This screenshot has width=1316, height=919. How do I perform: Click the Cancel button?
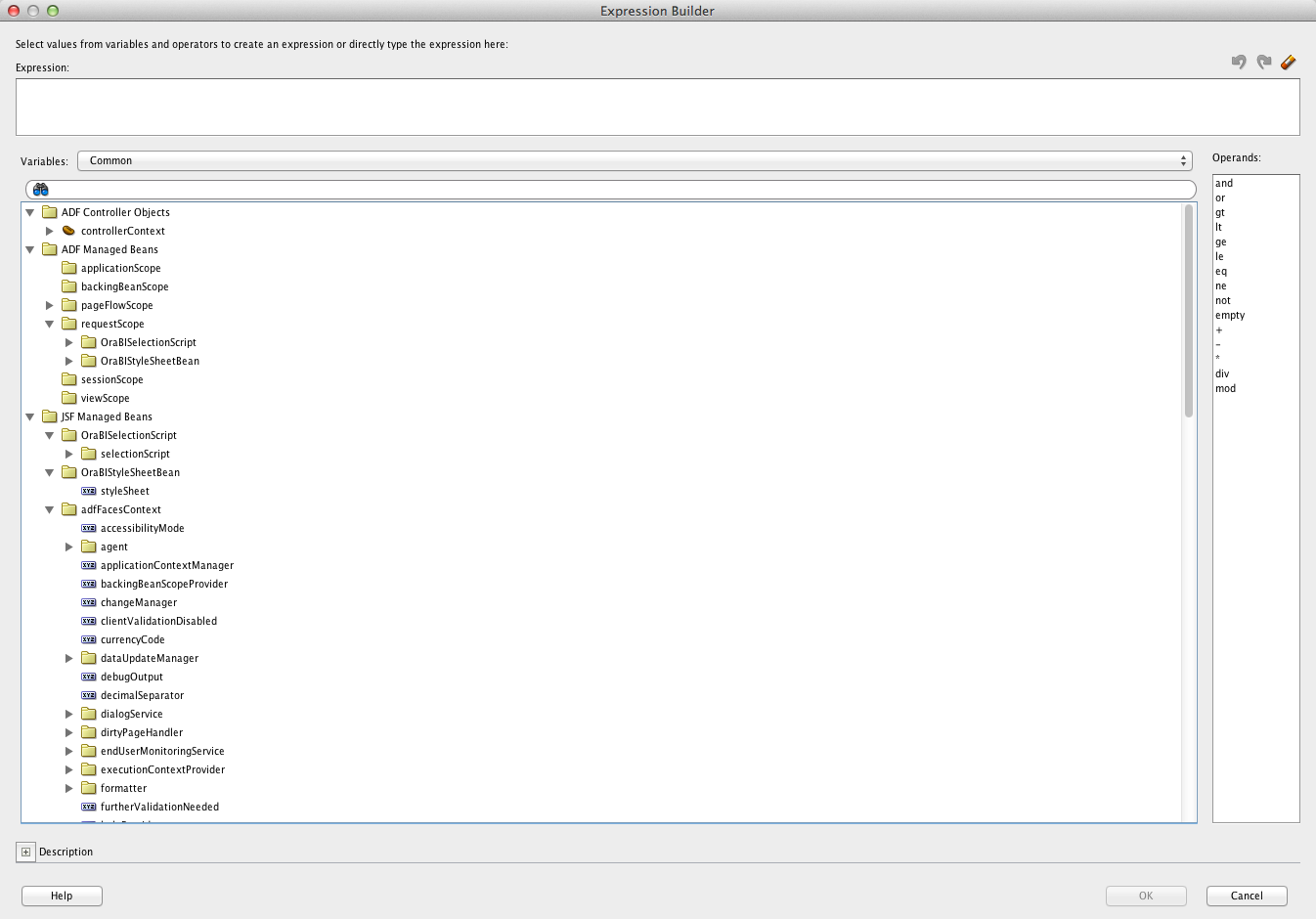point(1246,896)
